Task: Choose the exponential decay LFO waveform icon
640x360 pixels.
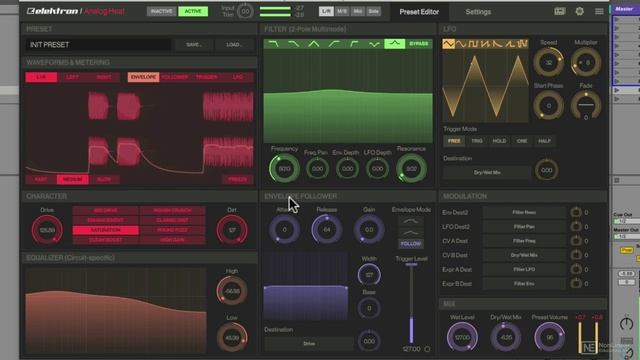Action: point(498,44)
